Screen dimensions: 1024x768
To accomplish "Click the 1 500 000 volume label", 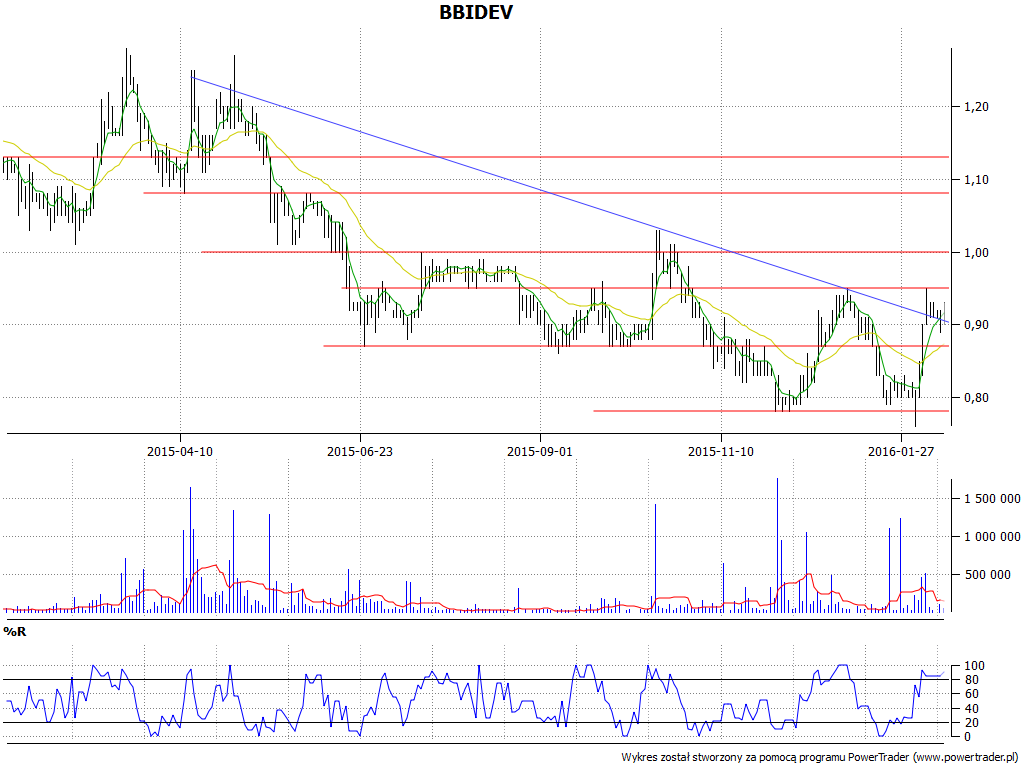I will click(992, 499).
